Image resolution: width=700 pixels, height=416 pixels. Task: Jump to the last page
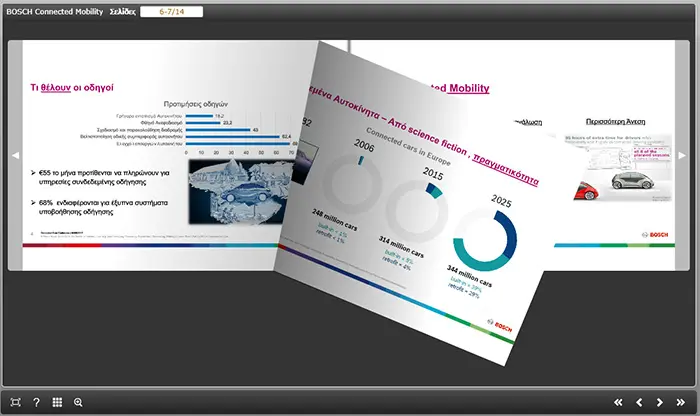coord(680,402)
